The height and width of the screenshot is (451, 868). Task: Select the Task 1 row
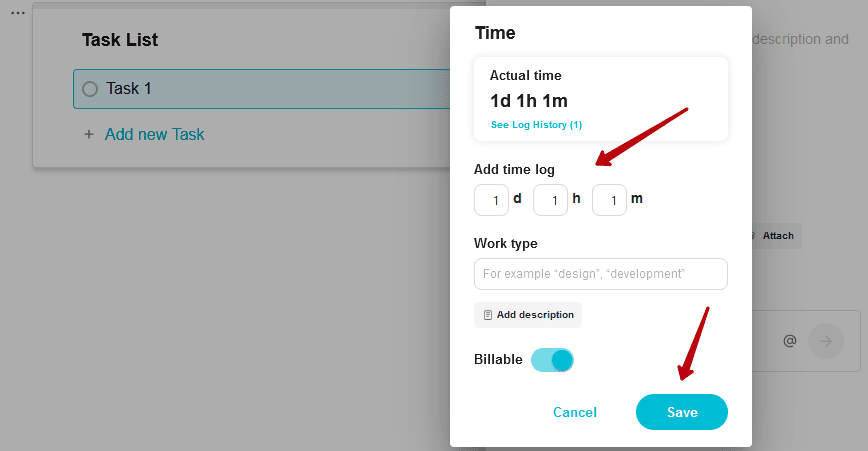(261, 89)
